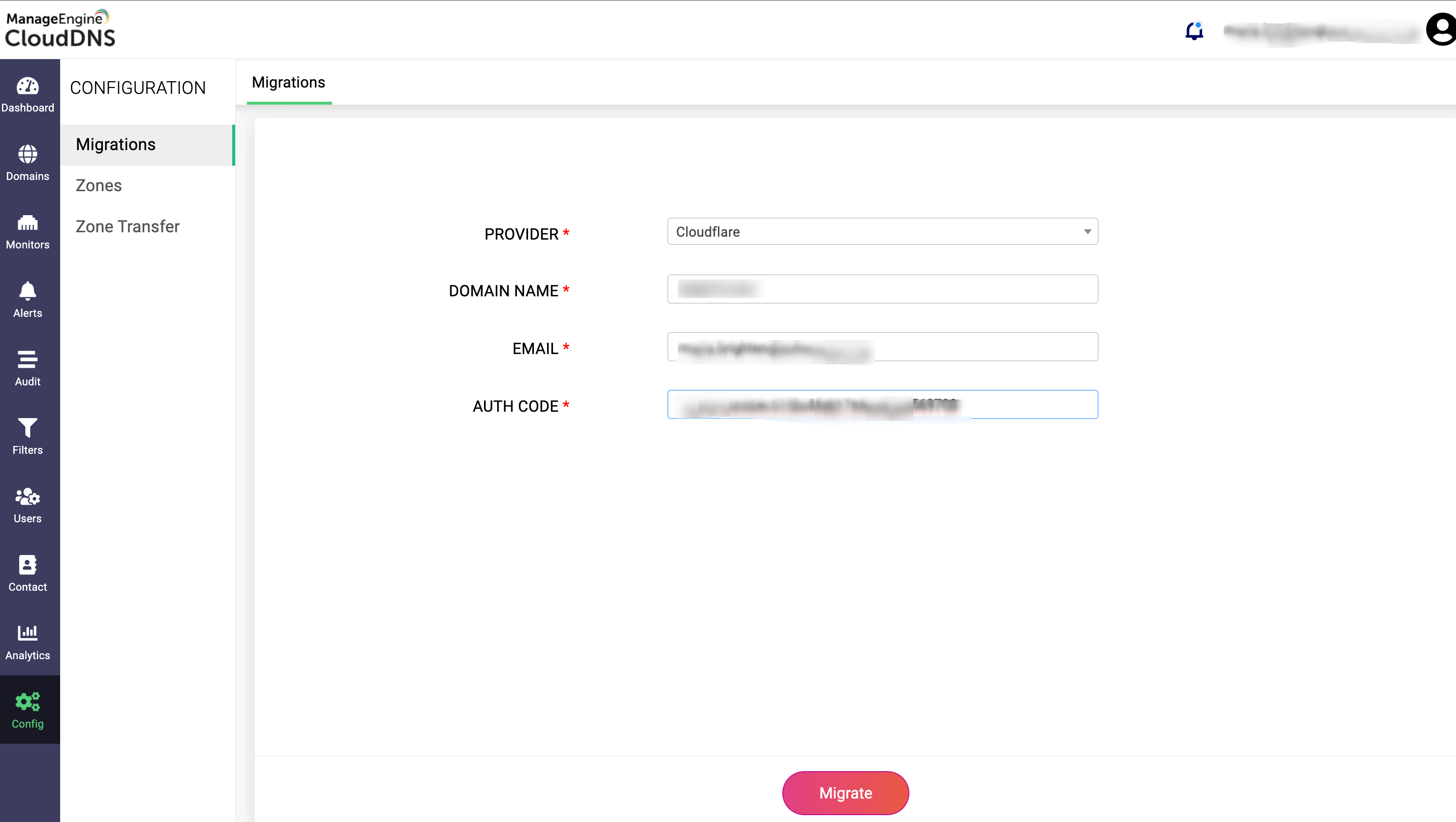The height and width of the screenshot is (822, 1456).
Task: Expand the Provider dropdown showing Cloudflare
Action: (882, 232)
